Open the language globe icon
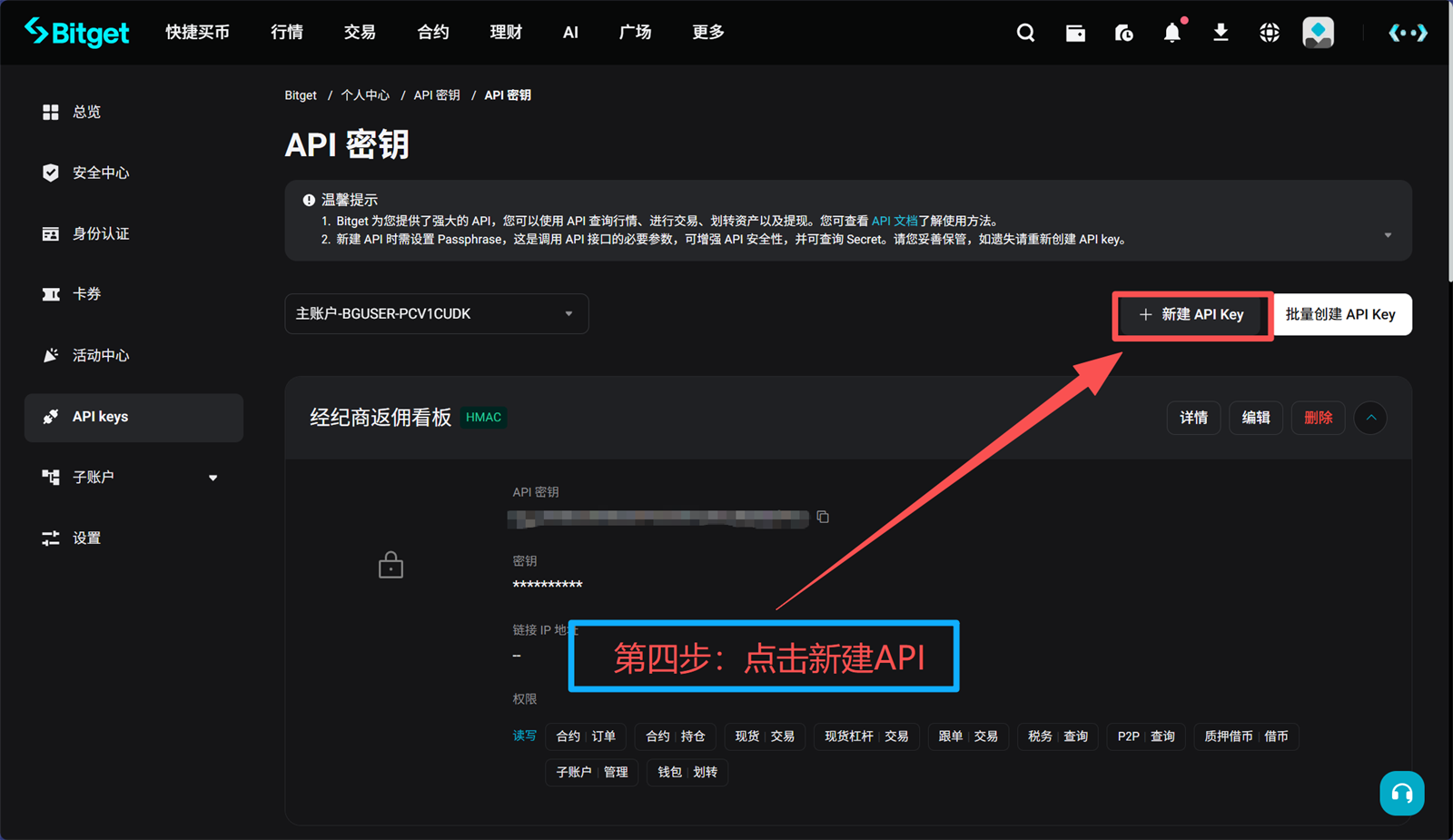 1270,33
